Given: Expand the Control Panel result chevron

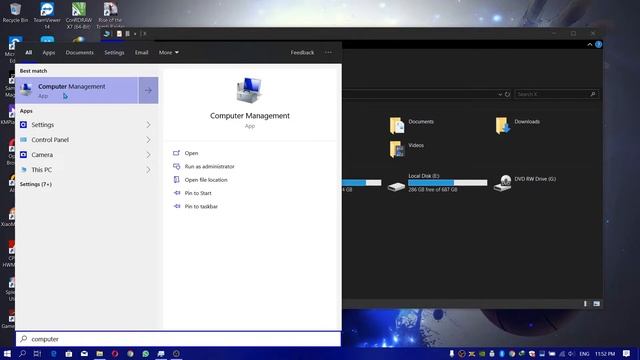Looking at the screenshot, I should pyautogui.click(x=148, y=140).
